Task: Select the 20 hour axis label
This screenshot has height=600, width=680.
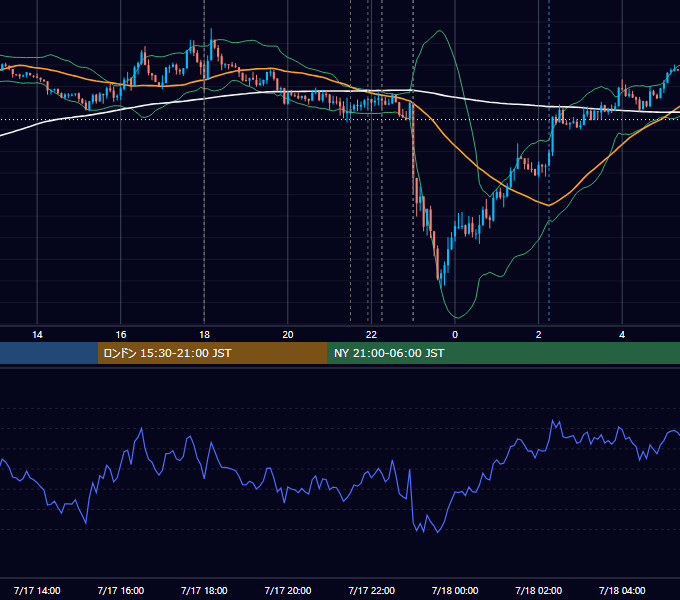Action: (x=288, y=335)
